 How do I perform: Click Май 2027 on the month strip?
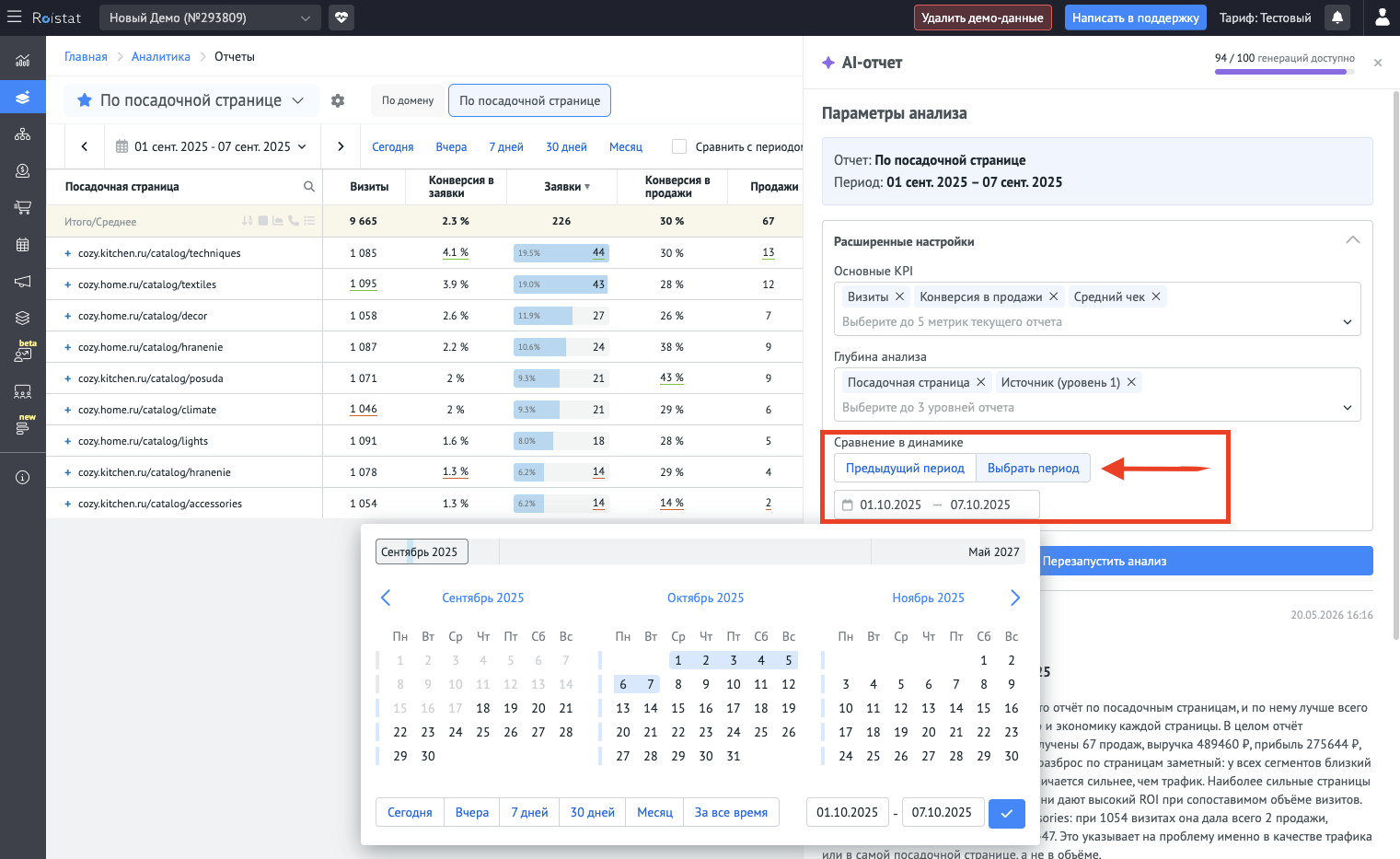(993, 551)
